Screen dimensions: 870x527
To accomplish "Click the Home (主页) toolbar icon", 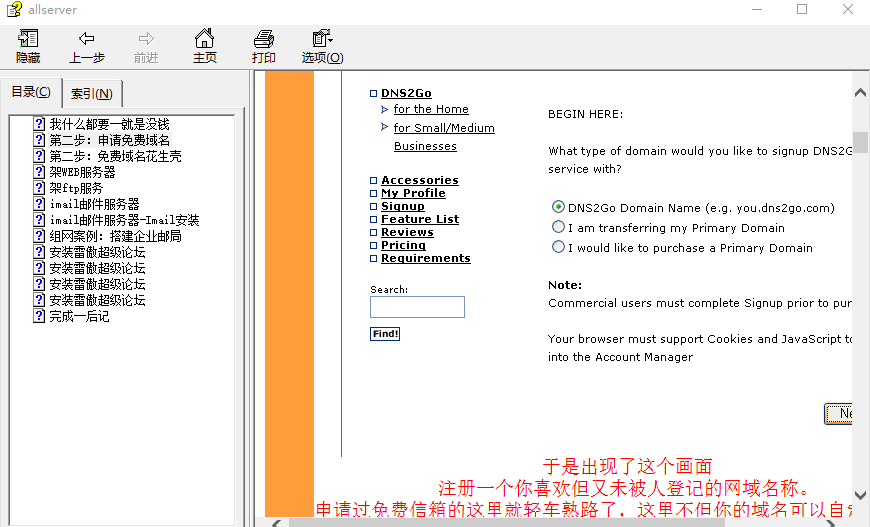I will 205,40.
